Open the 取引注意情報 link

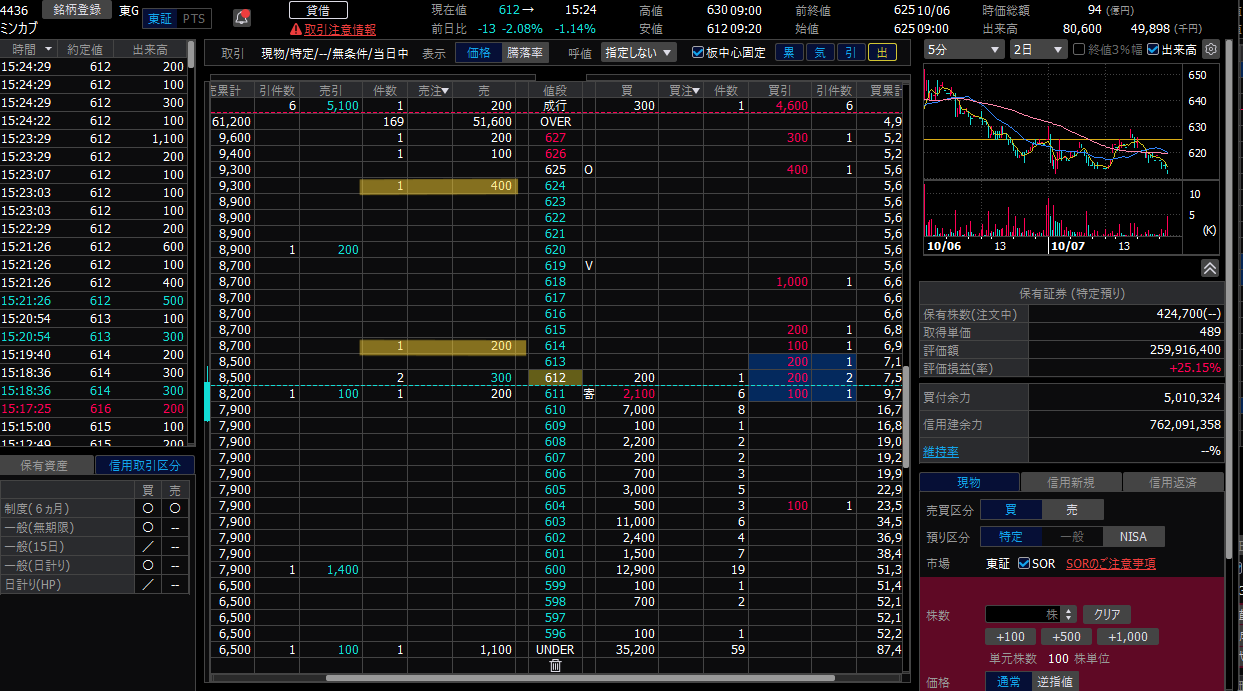click(340, 30)
